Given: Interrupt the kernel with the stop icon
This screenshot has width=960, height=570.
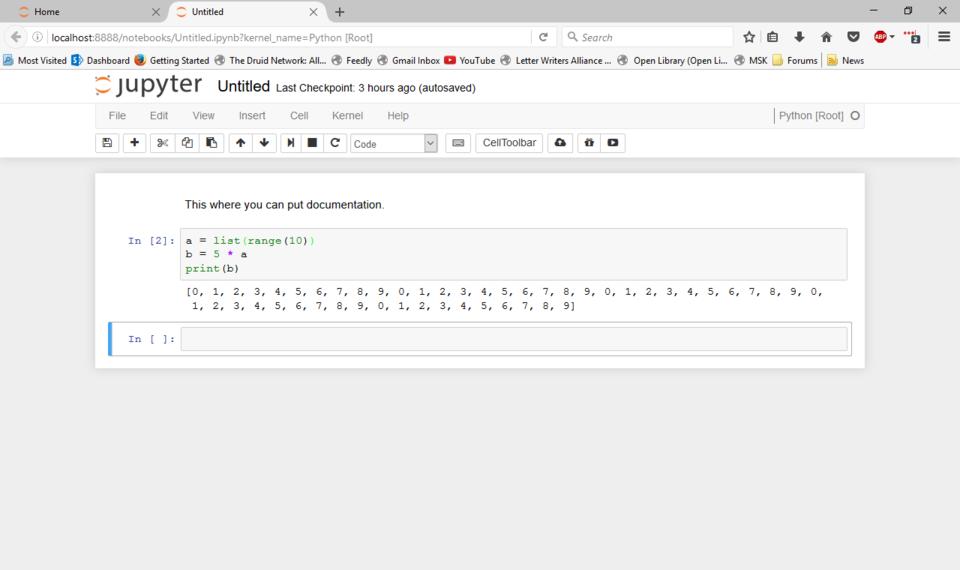Looking at the screenshot, I should click(x=313, y=143).
